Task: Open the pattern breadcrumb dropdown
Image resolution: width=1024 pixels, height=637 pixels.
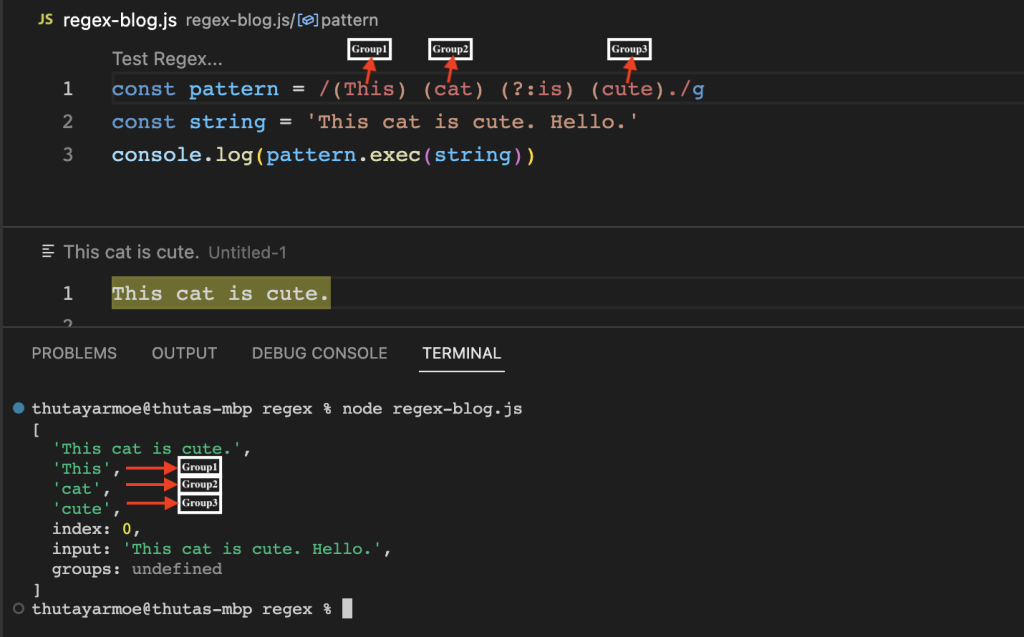Action: (350, 19)
